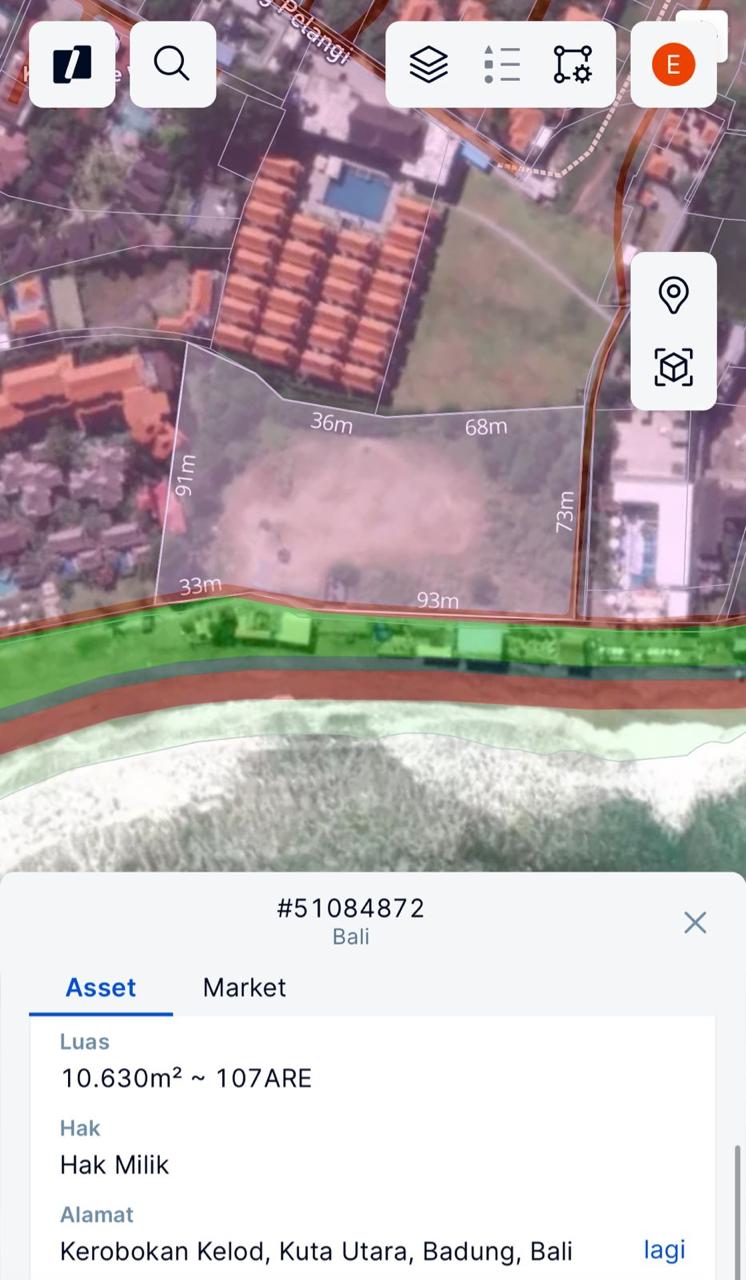Tap the 93m boundary label
The height and width of the screenshot is (1280, 746).
(437, 600)
